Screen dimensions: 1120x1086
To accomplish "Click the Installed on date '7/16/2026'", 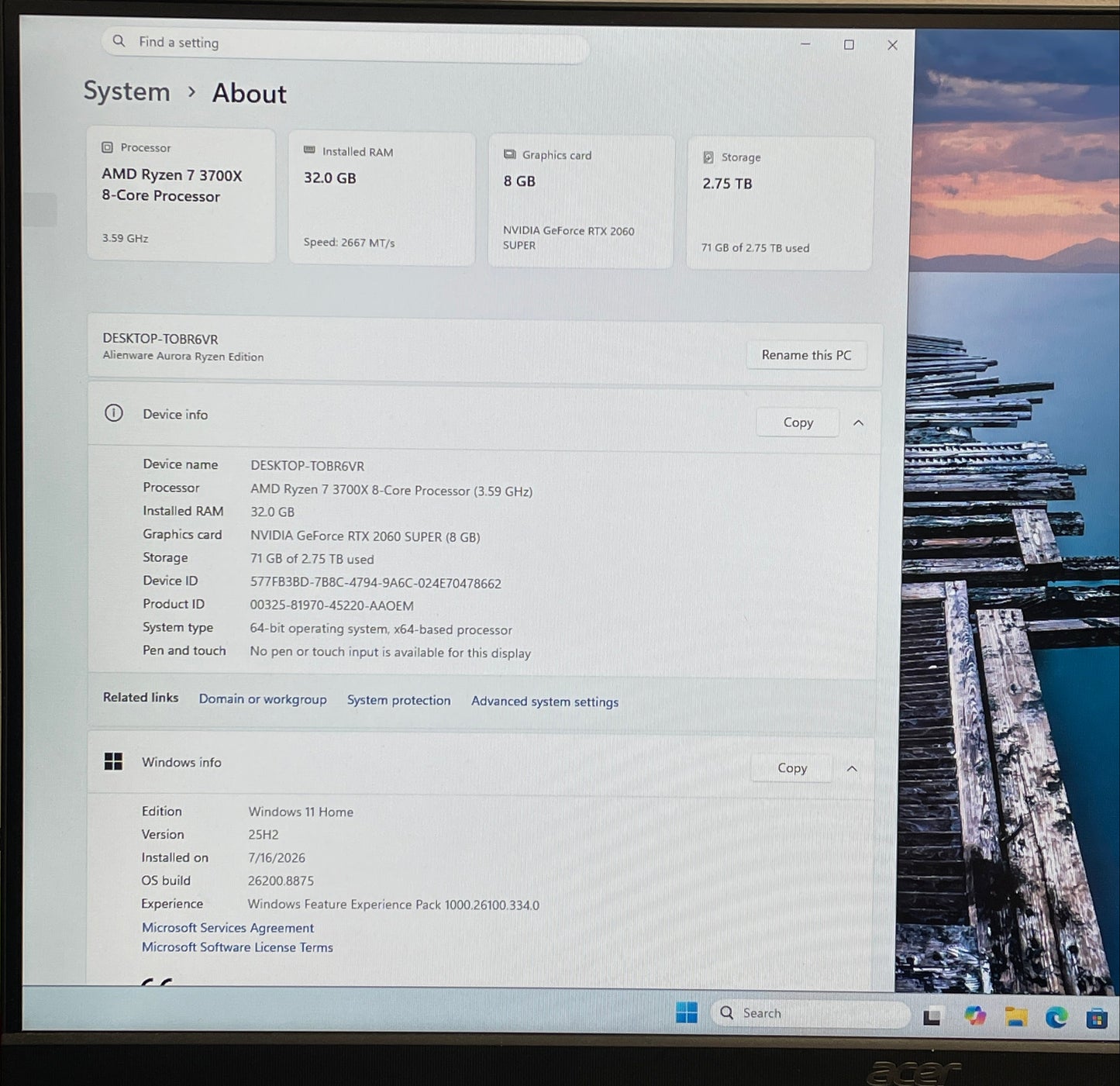I will point(277,858).
